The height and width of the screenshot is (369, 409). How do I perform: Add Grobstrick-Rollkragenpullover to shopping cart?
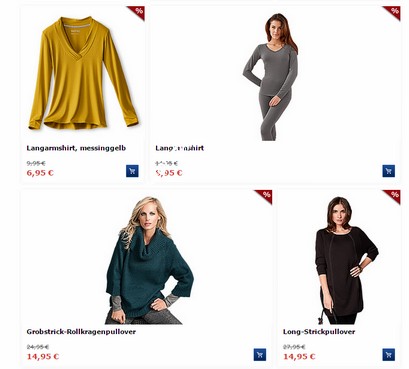pos(260,355)
